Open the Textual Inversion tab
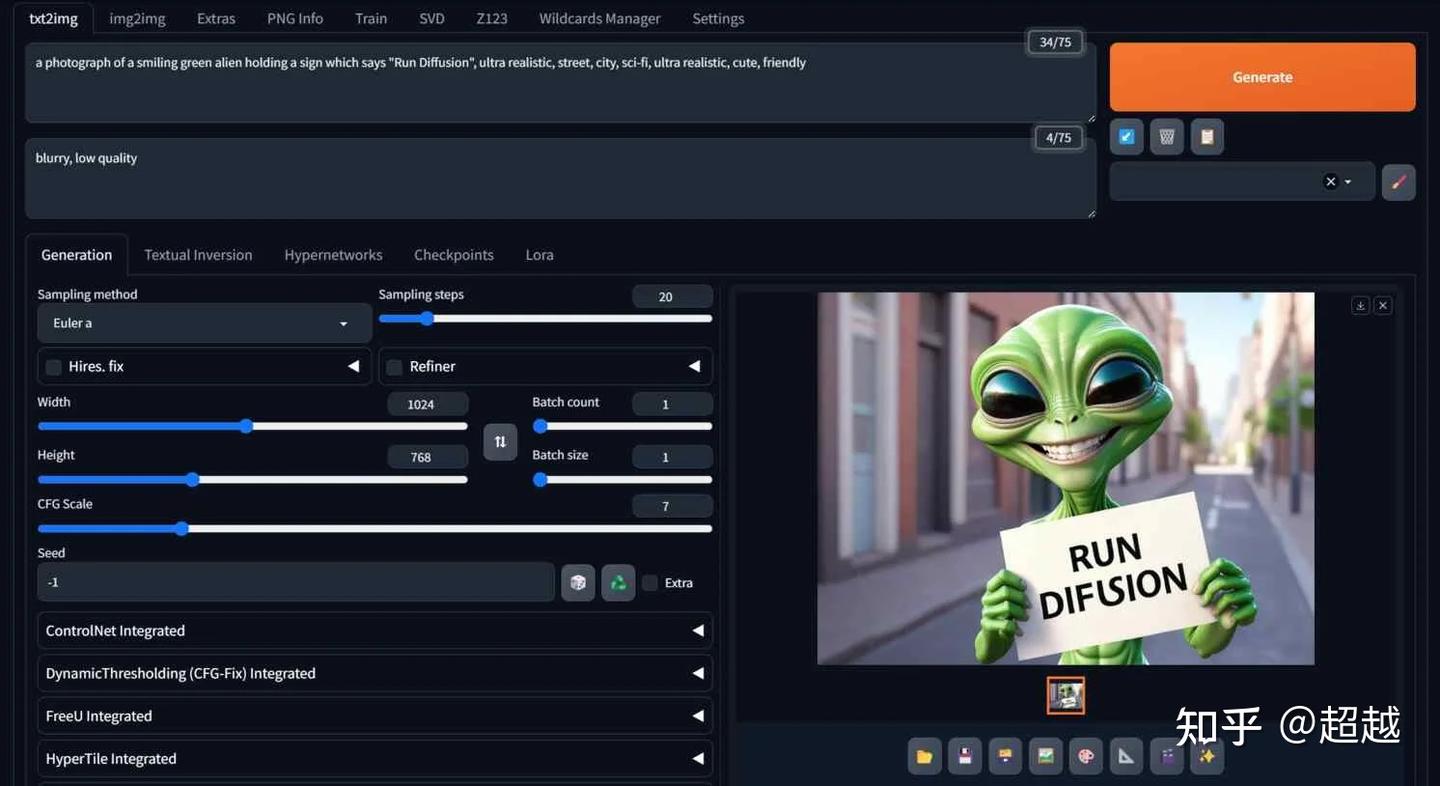The width and height of the screenshot is (1440, 786). [198, 254]
